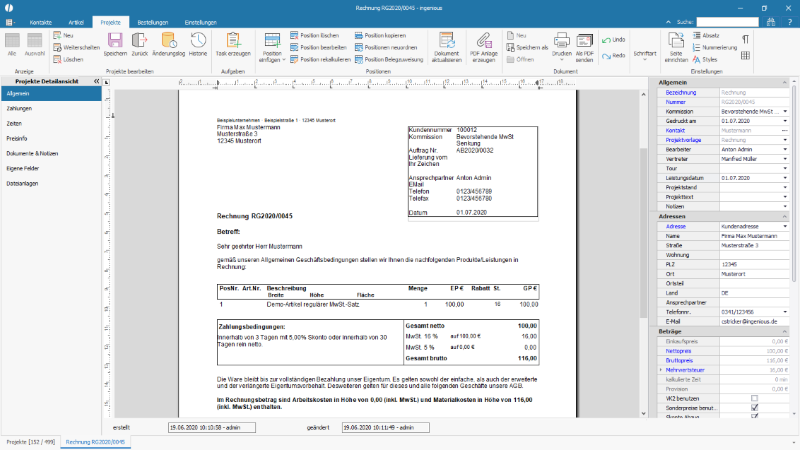Viewport: 800px width, 450px height.
Task: Switch to the Einstellungen ribbon tab
Action: 201,22
